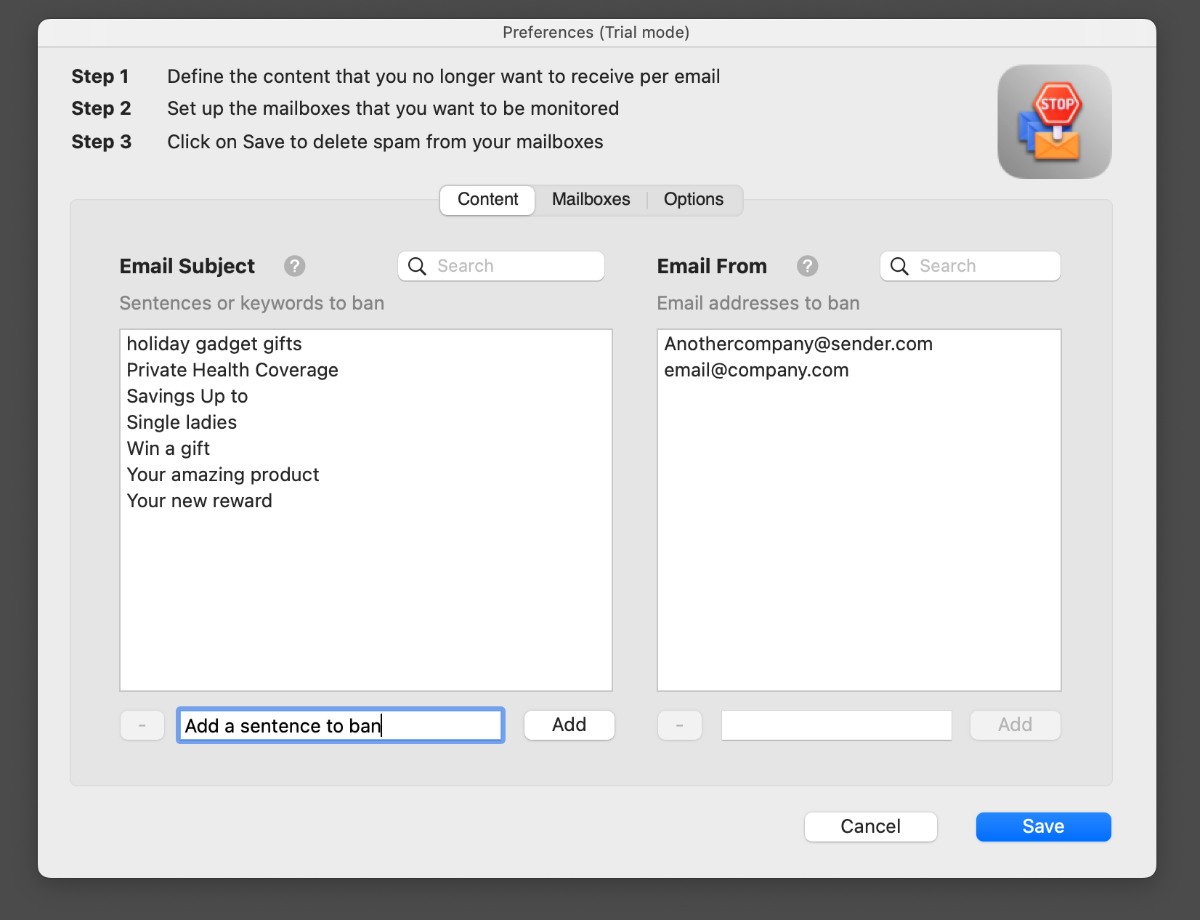Click Add next to sentence field

(569, 725)
